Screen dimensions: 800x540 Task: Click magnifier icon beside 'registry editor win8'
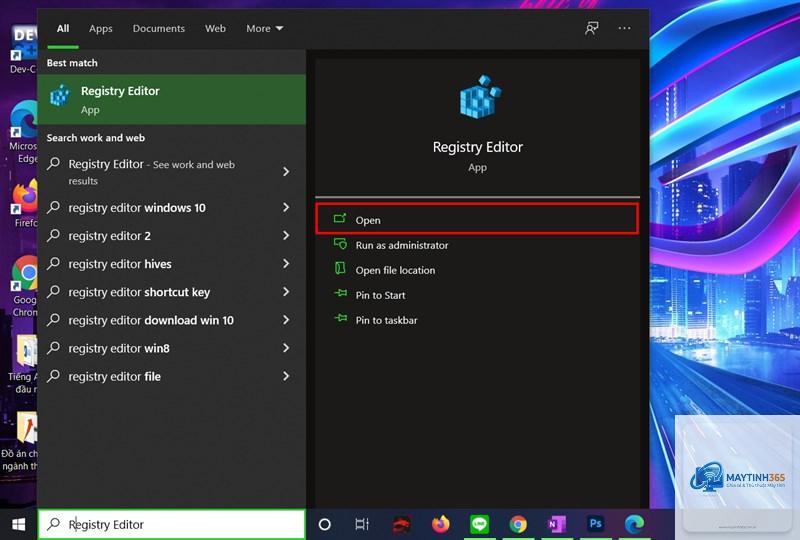coord(54,347)
